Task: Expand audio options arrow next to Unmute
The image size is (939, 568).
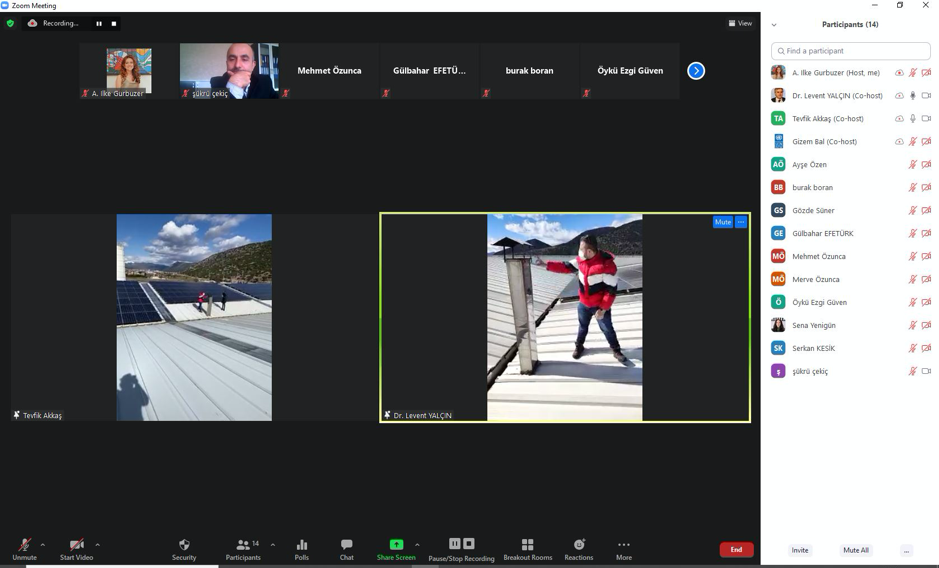Action: [x=43, y=545]
